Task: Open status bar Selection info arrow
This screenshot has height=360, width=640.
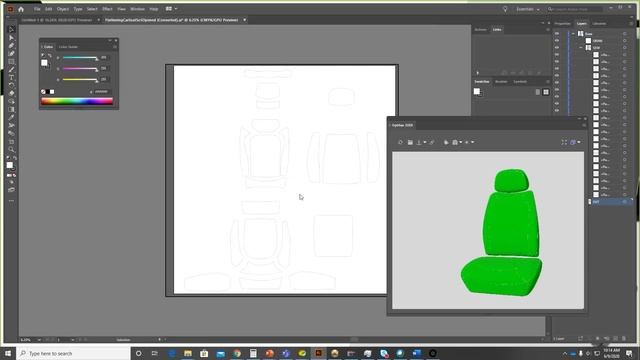Action: coord(159,339)
